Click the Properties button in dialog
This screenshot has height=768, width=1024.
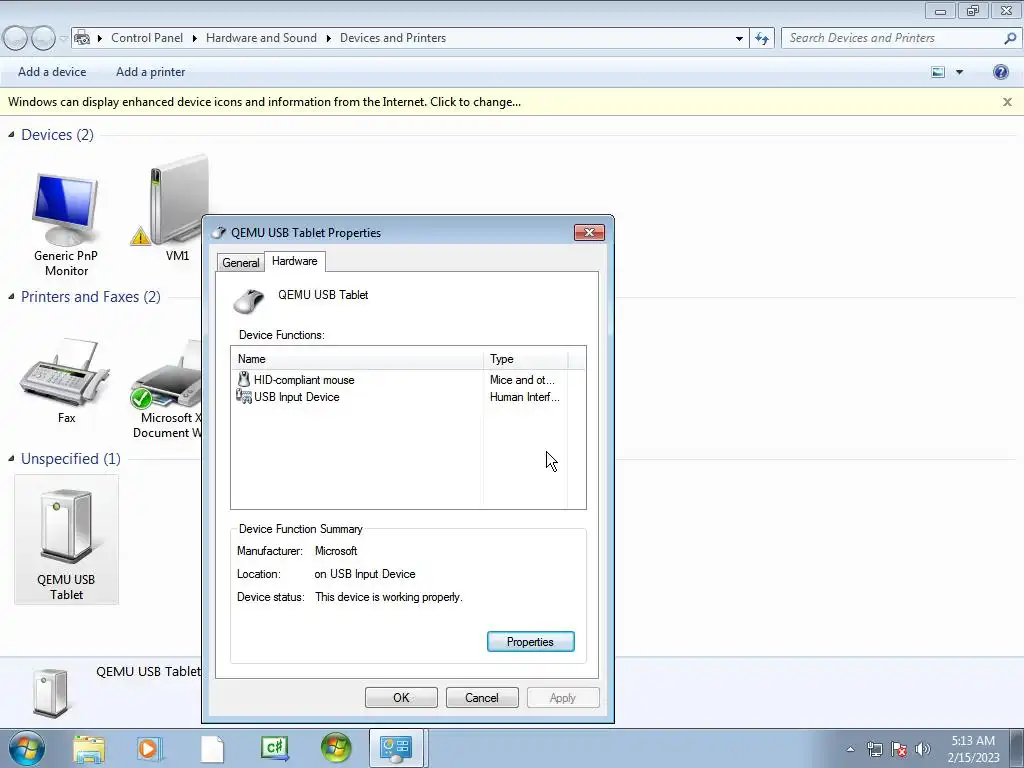pos(530,642)
